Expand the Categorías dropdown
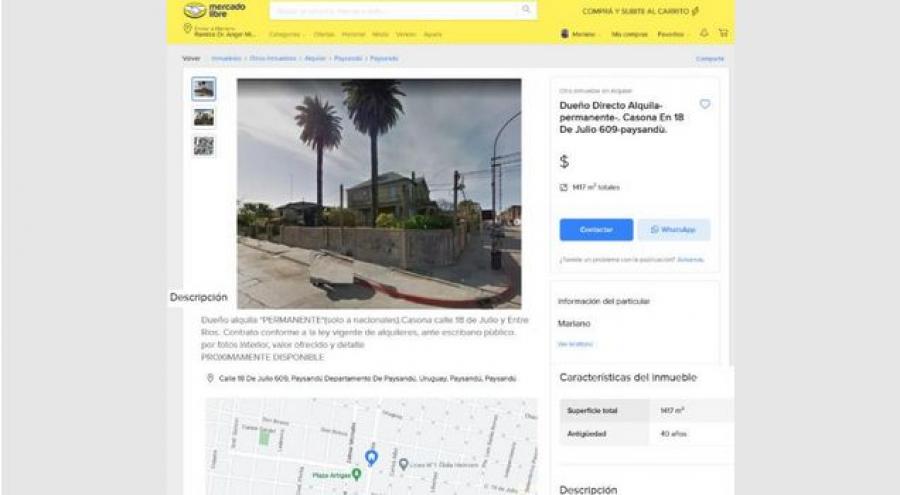The width and height of the screenshot is (900, 495). pos(287,34)
